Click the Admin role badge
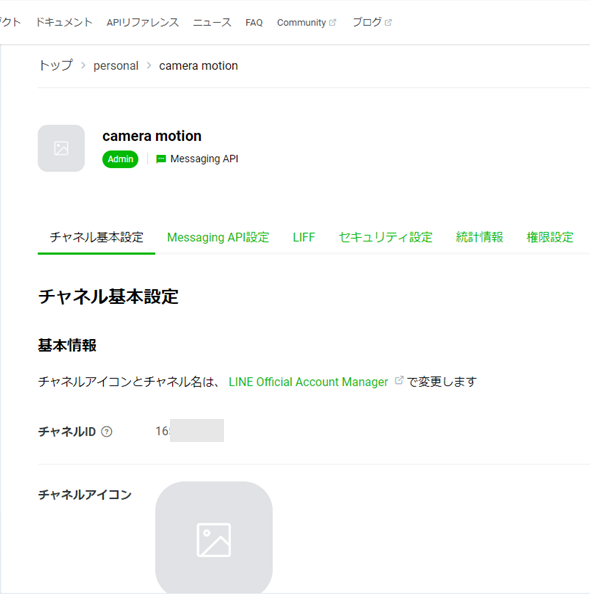Viewport: 590px width, 599px height. pyautogui.click(x=120, y=159)
